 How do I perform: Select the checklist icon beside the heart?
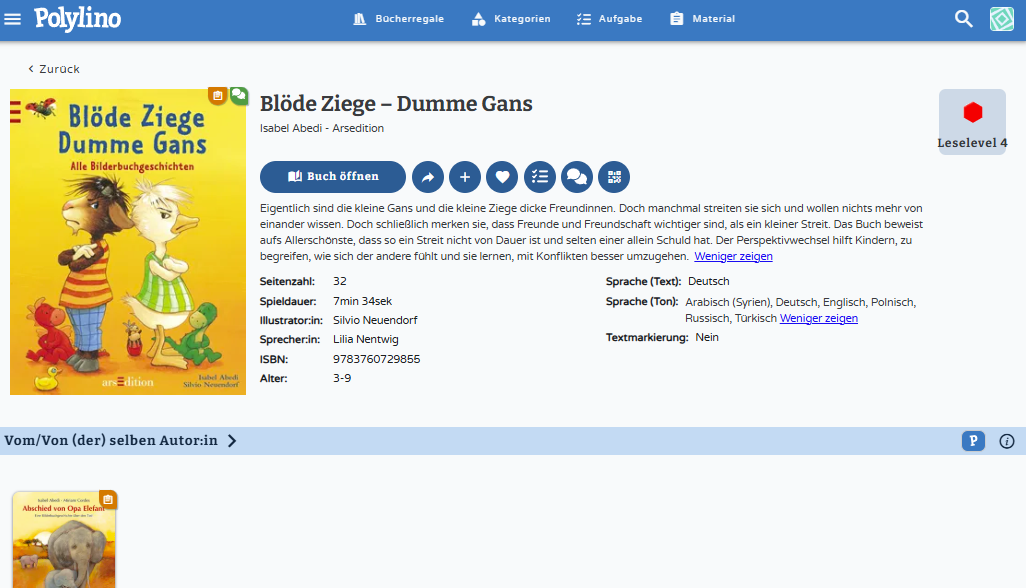[x=539, y=177]
